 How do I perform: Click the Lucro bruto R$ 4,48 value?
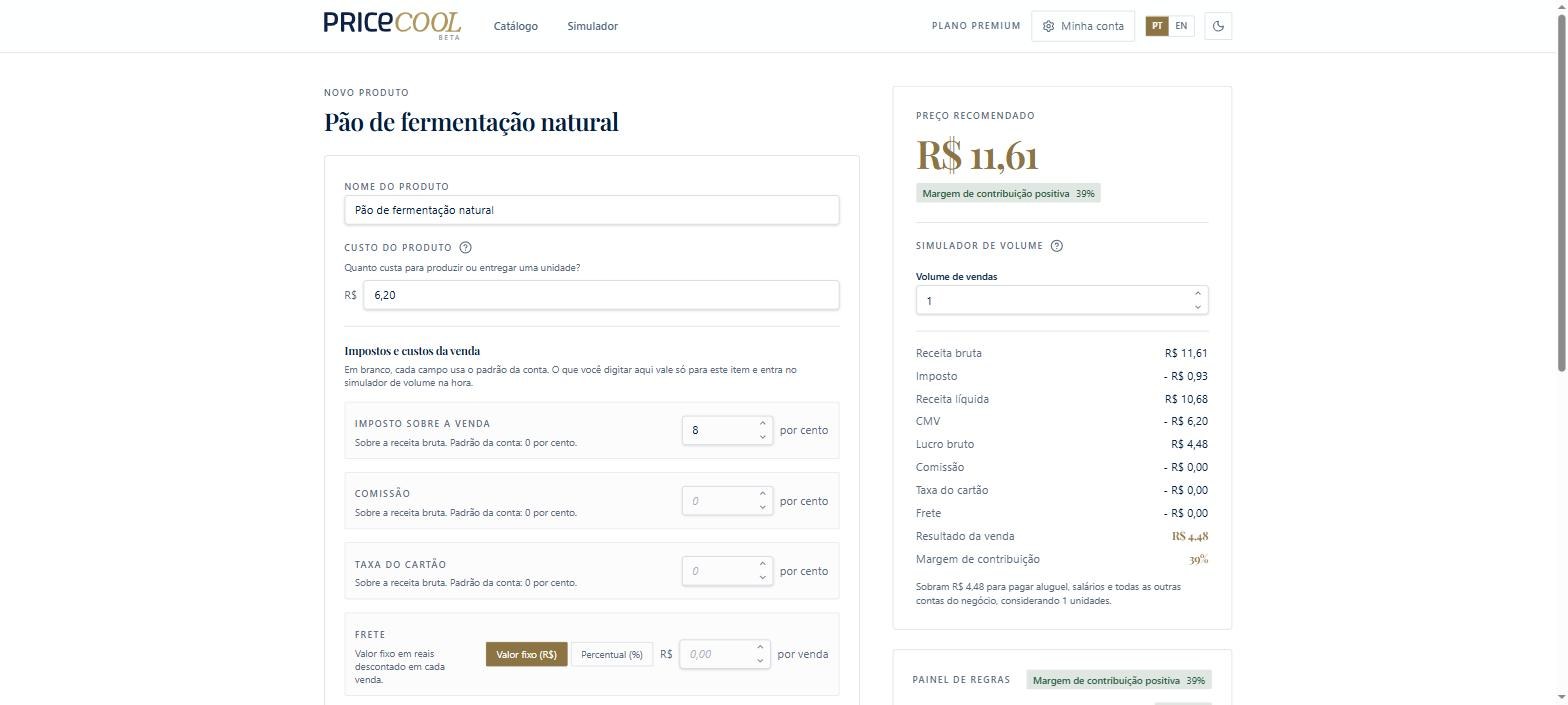[1189, 444]
